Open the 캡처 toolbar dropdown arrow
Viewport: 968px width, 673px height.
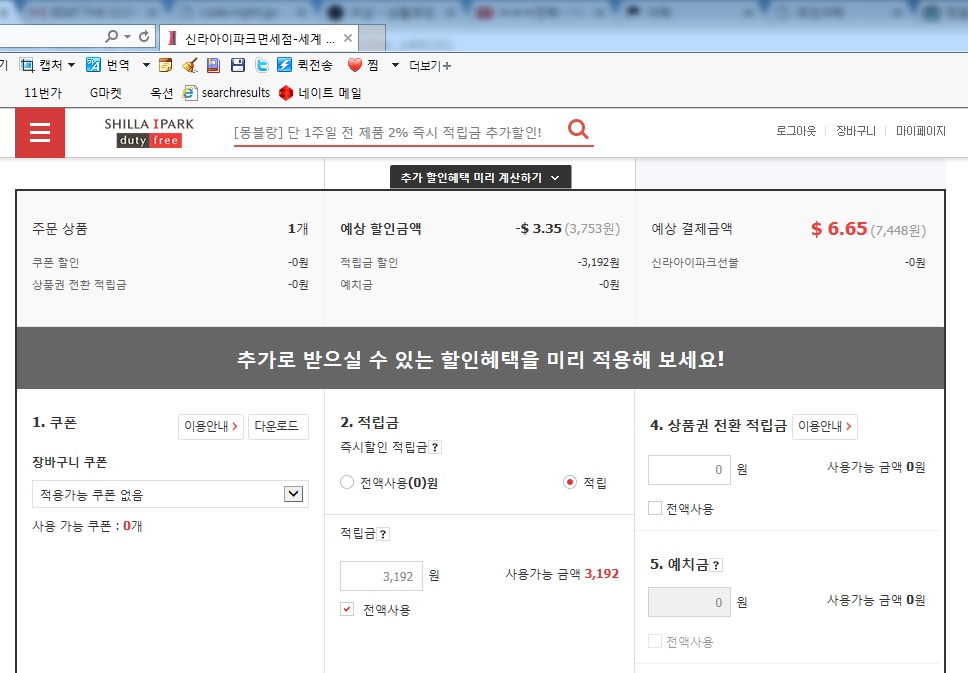pos(71,65)
